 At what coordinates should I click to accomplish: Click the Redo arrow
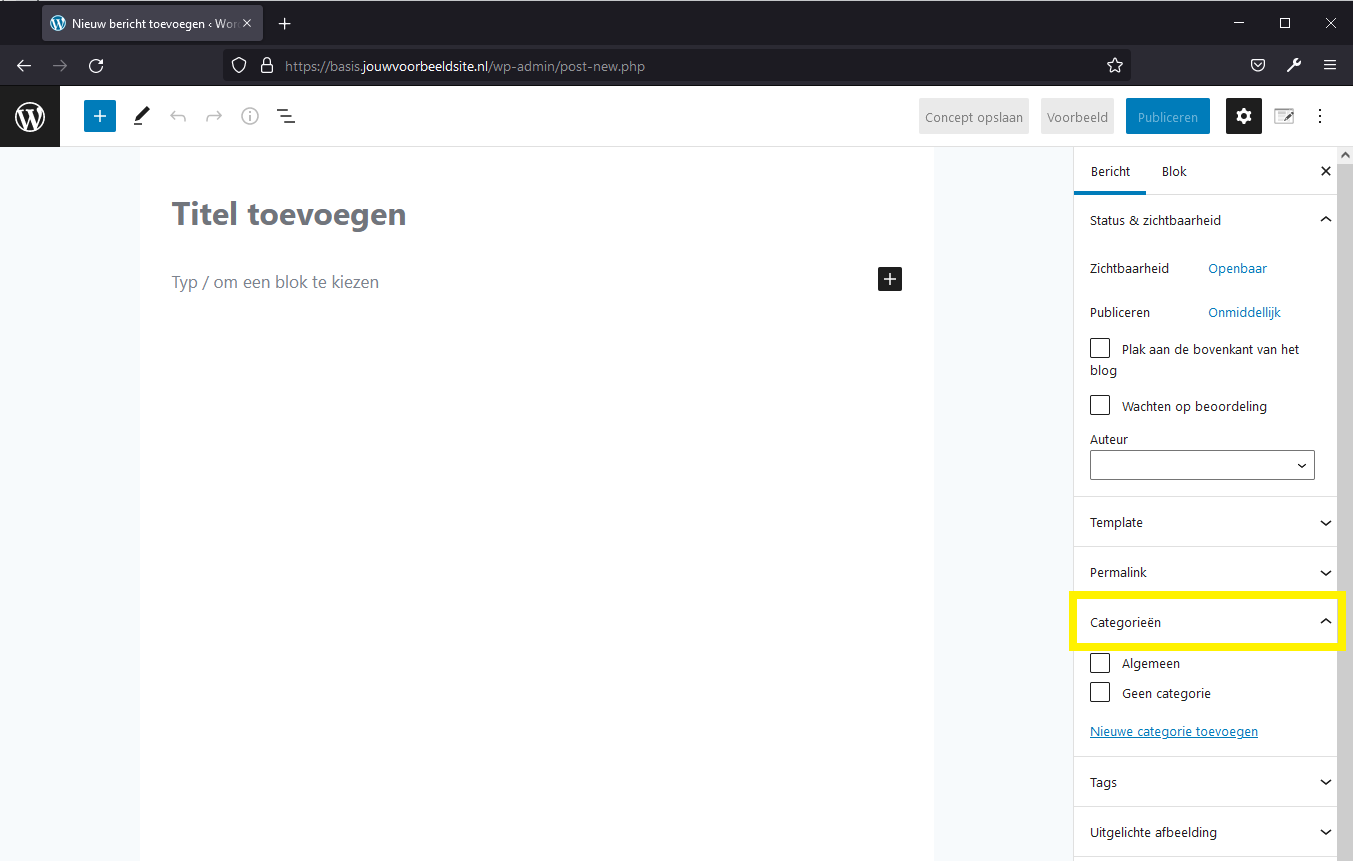tap(214, 116)
